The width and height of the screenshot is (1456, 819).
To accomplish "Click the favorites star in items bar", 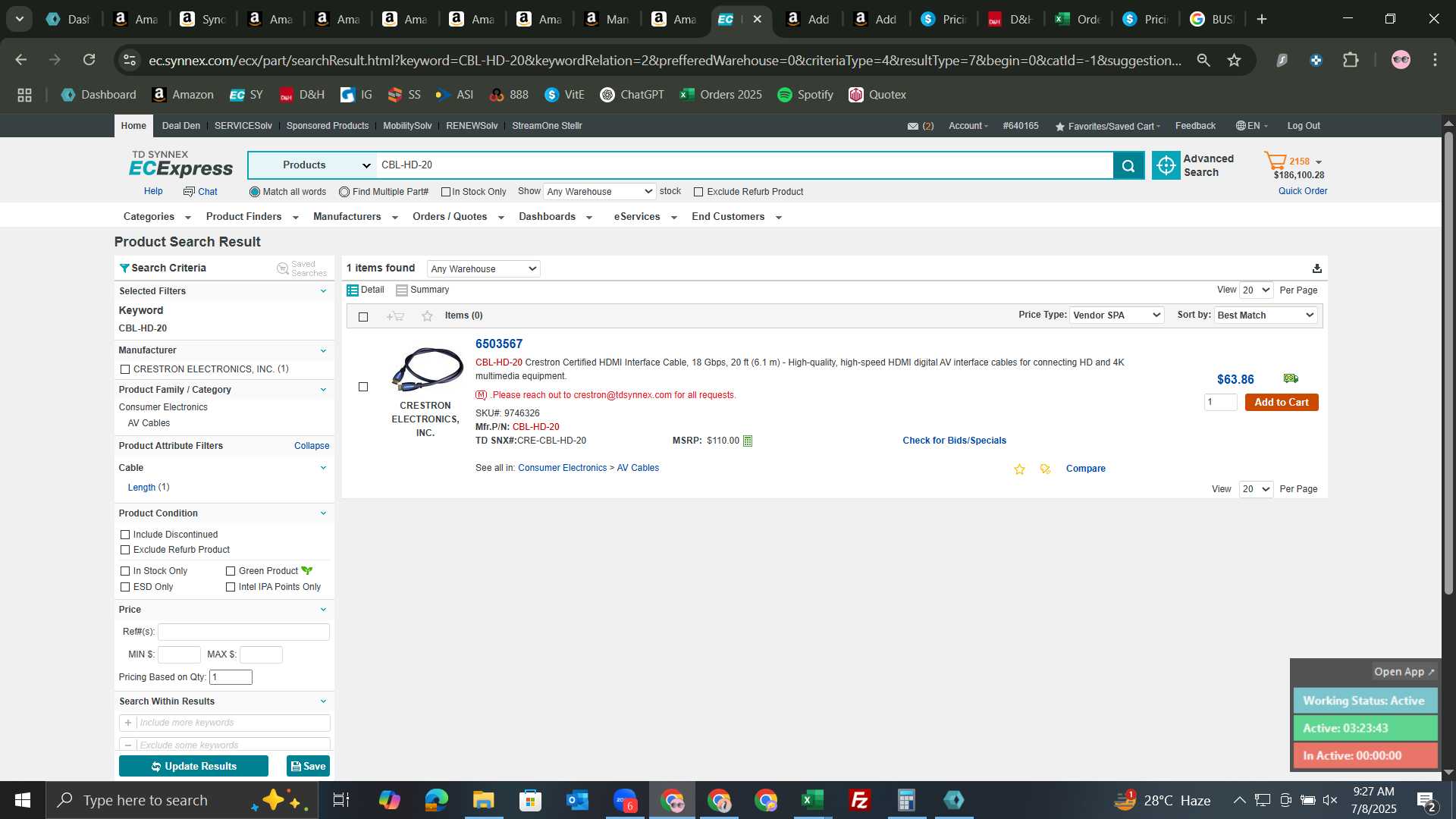I will (427, 316).
